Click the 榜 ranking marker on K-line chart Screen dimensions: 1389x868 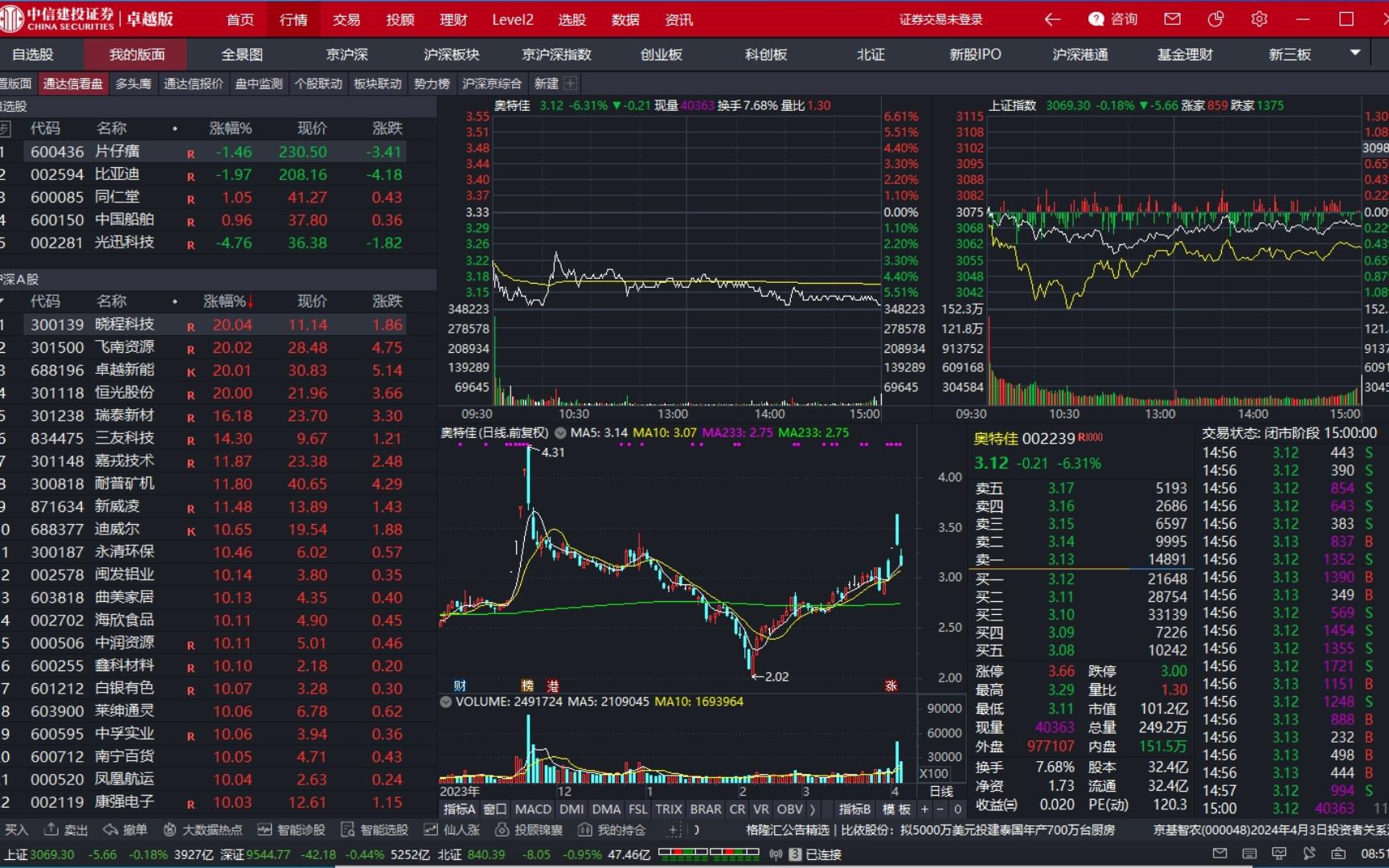(x=527, y=686)
